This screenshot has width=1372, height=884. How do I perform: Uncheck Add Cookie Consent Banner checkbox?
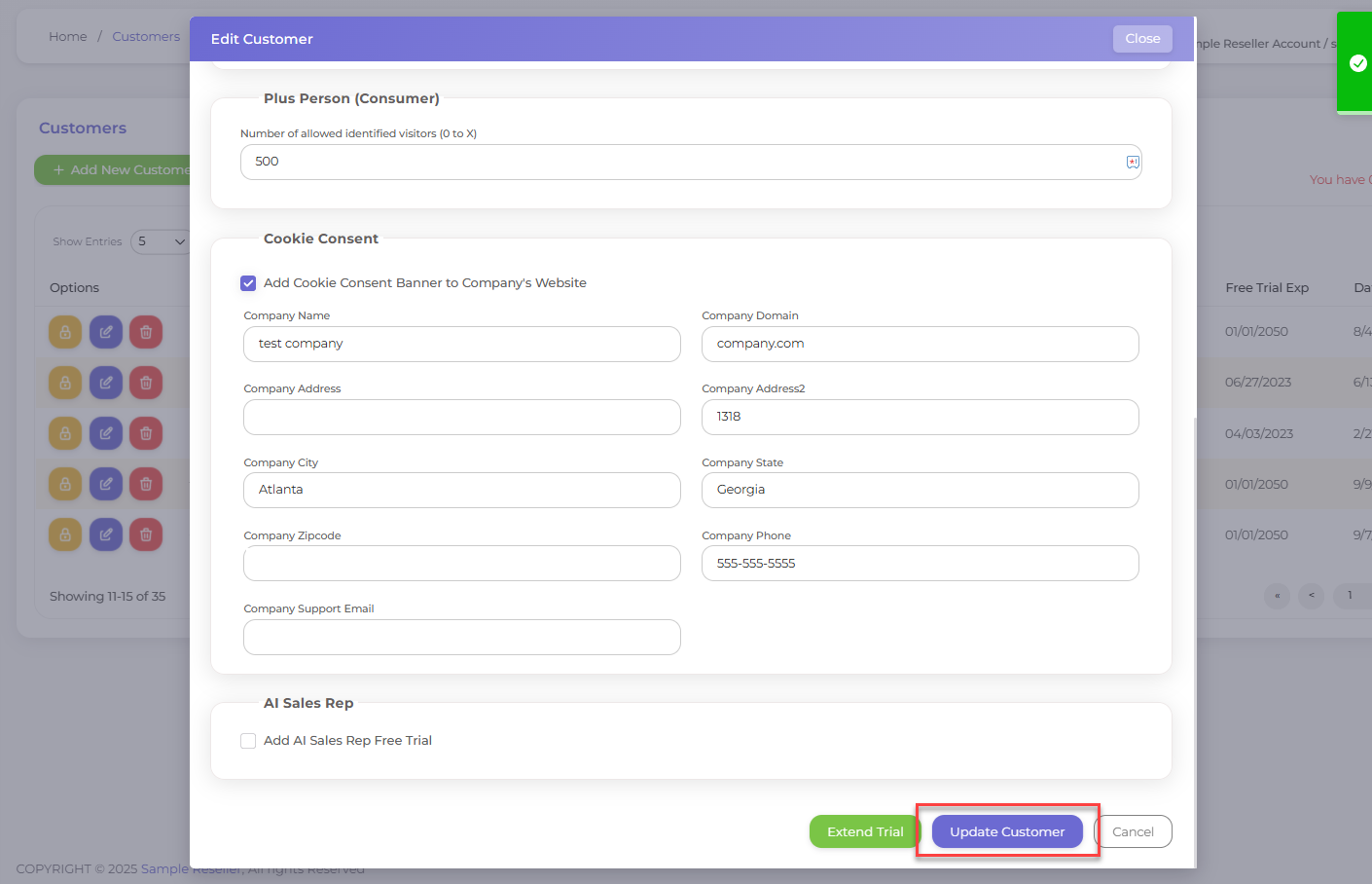click(248, 283)
